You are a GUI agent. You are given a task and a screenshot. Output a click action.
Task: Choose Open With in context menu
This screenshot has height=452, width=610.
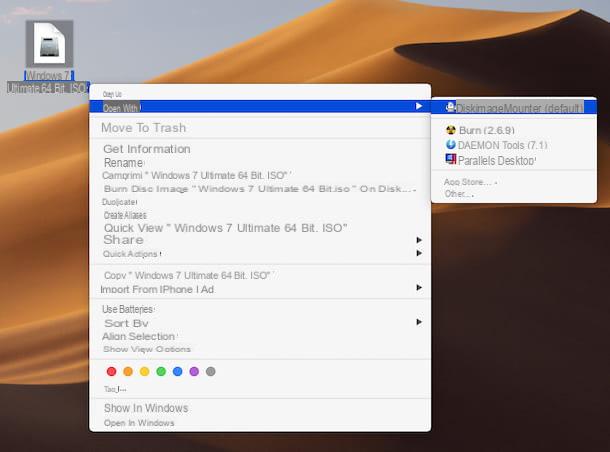point(260,107)
